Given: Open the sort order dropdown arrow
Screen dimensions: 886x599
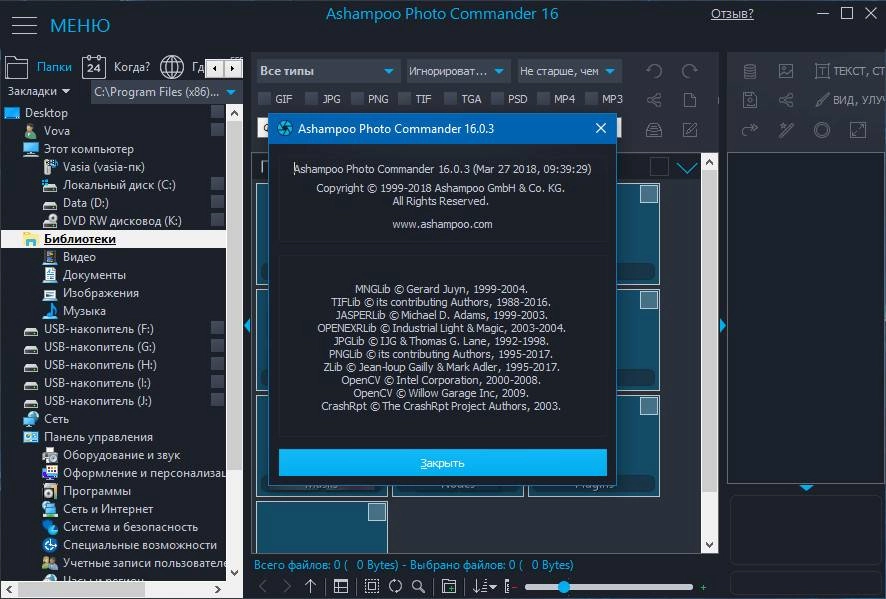Looking at the screenshot, I should pyautogui.click(x=493, y=587).
